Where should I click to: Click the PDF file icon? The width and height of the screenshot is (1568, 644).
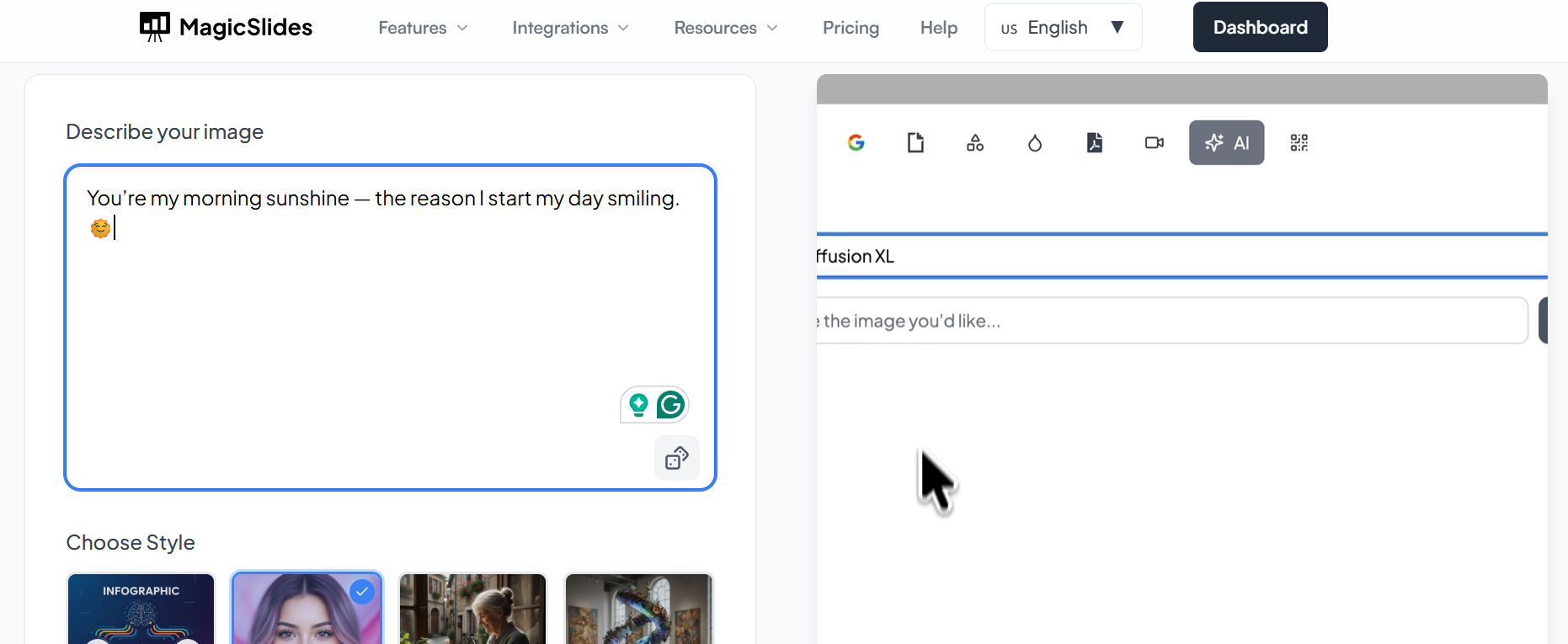[1095, 143]
